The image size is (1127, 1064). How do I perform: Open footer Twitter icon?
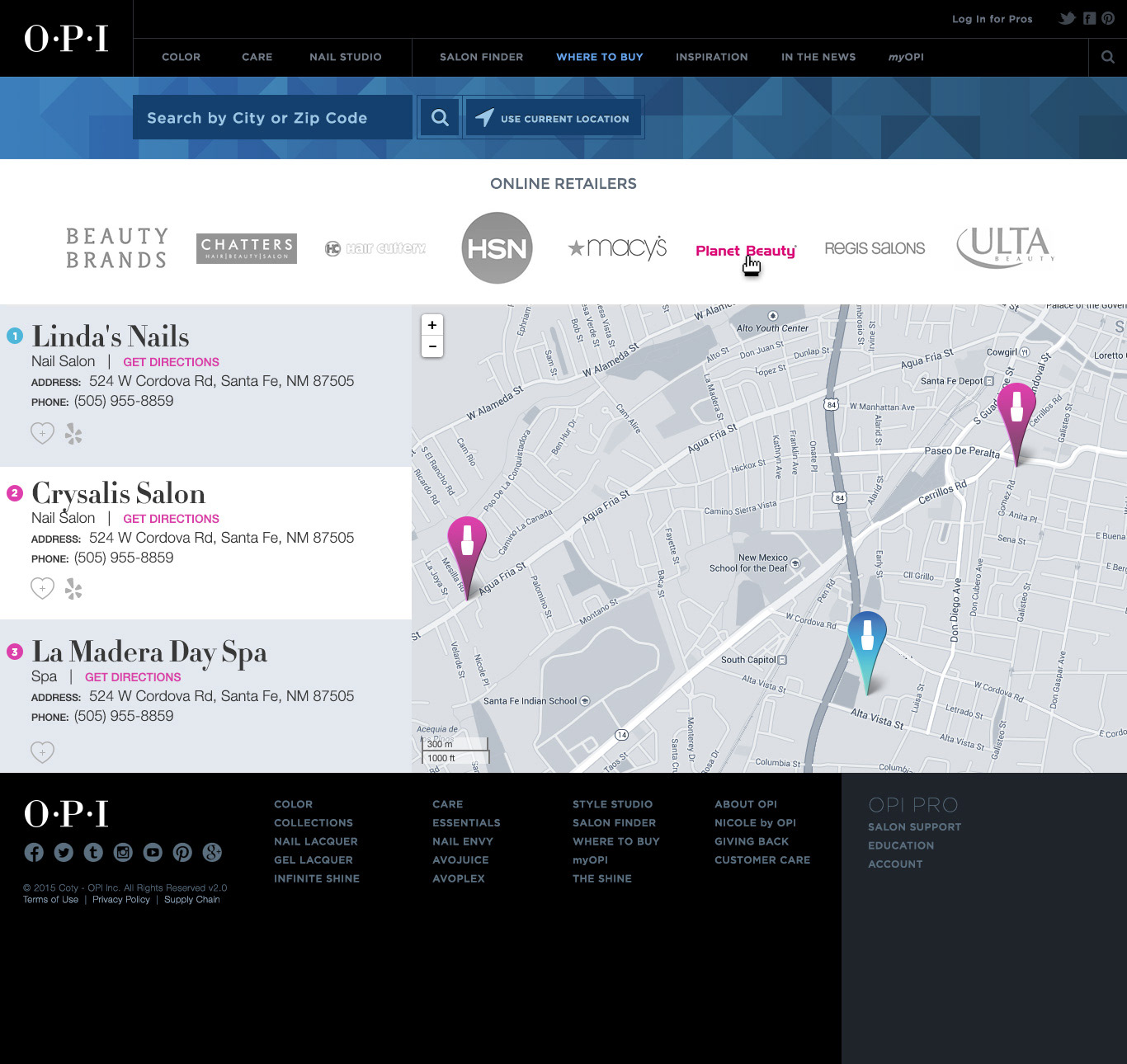tap(64, 853)
